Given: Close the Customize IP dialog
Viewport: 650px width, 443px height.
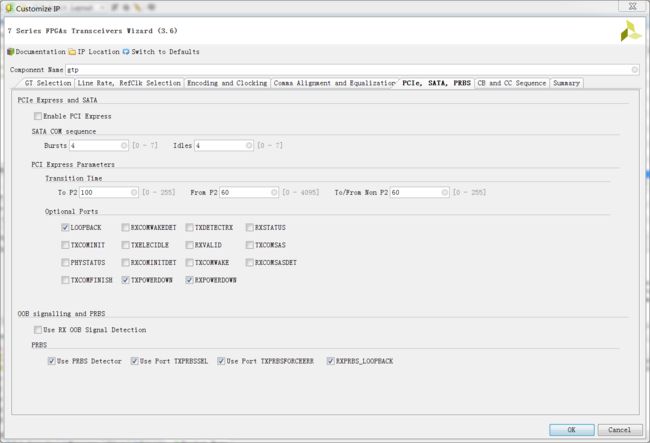Looking at the screenshot, I should 633,6.
